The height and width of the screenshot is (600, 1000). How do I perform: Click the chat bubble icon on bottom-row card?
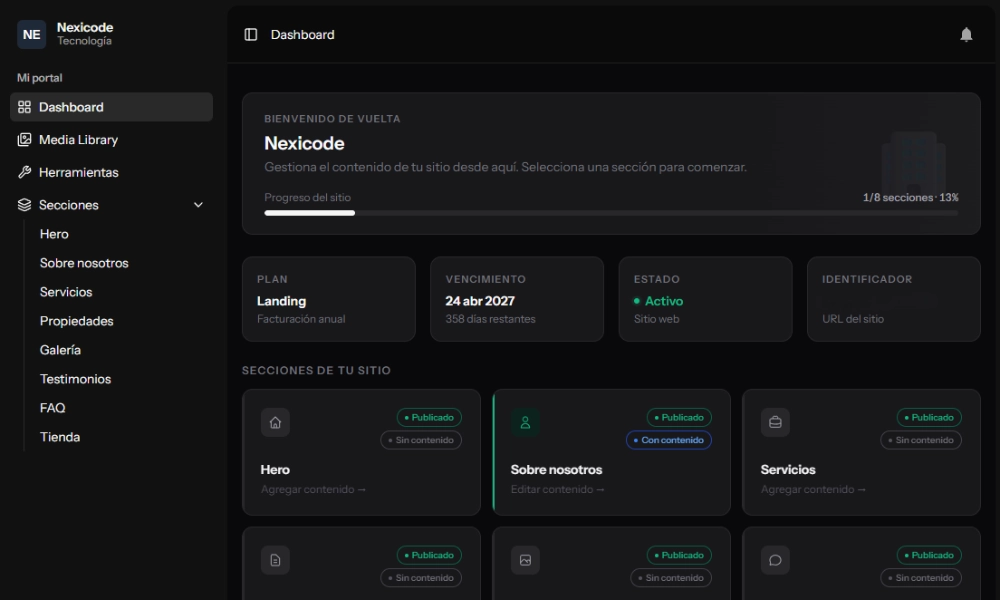coord(776,560)
